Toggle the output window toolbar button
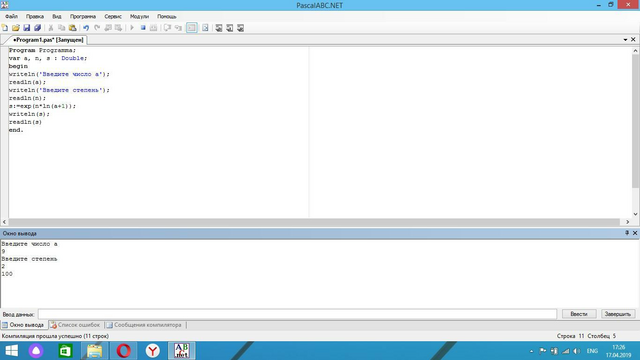The height and width of the screenshot is (360, 640). pyautogui.click(x=191, y=28)
